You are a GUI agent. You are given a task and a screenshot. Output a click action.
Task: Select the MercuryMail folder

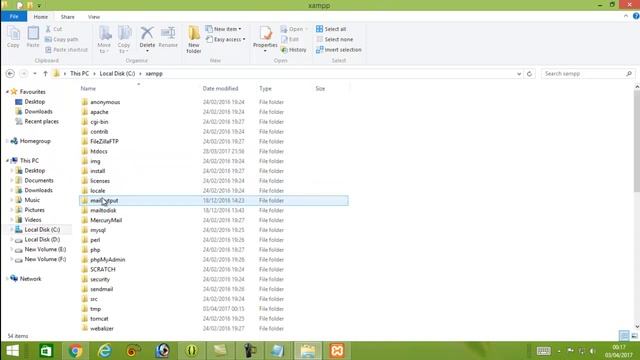coord(106,220)
